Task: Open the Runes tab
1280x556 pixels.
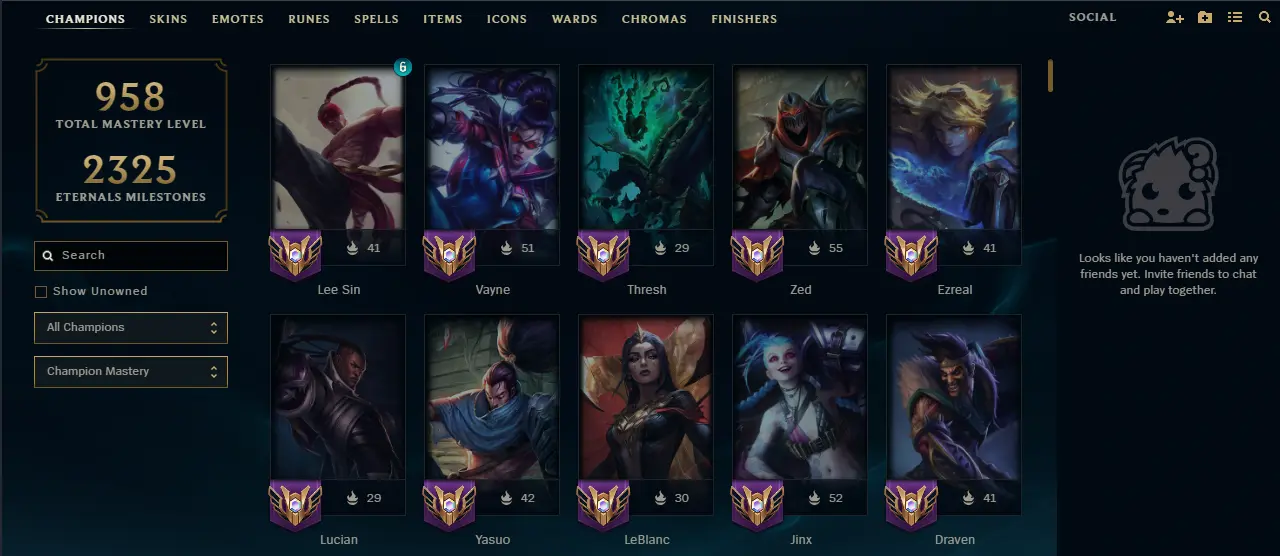Action: (x=309, y=19)
